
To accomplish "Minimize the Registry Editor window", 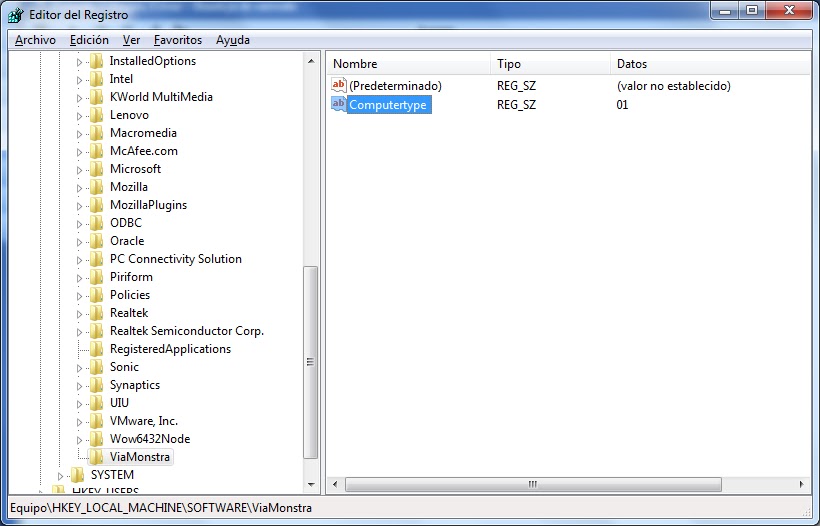I will (x=725, y=12).
